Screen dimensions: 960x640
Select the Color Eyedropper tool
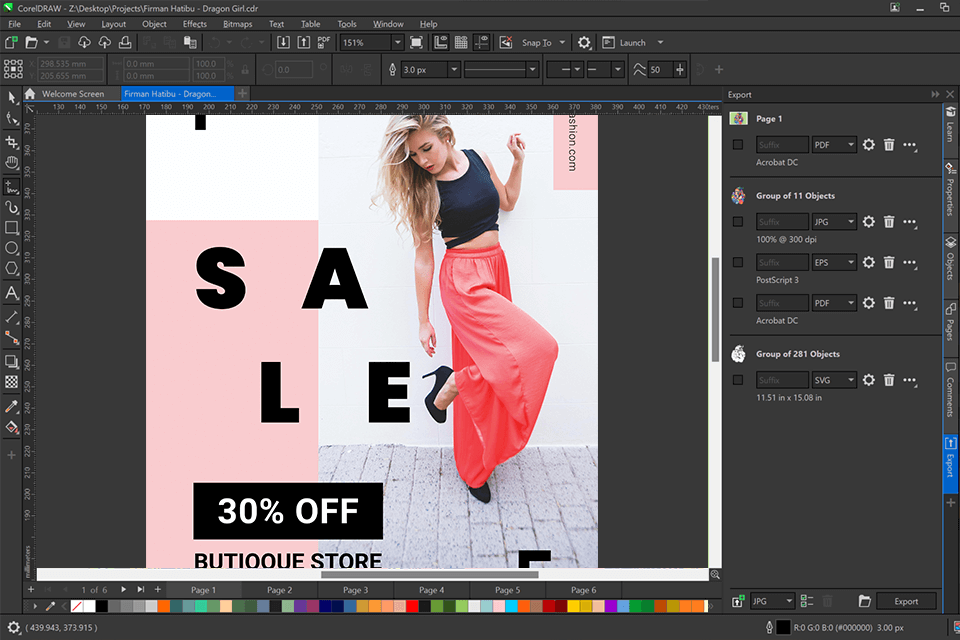(12, 406)
